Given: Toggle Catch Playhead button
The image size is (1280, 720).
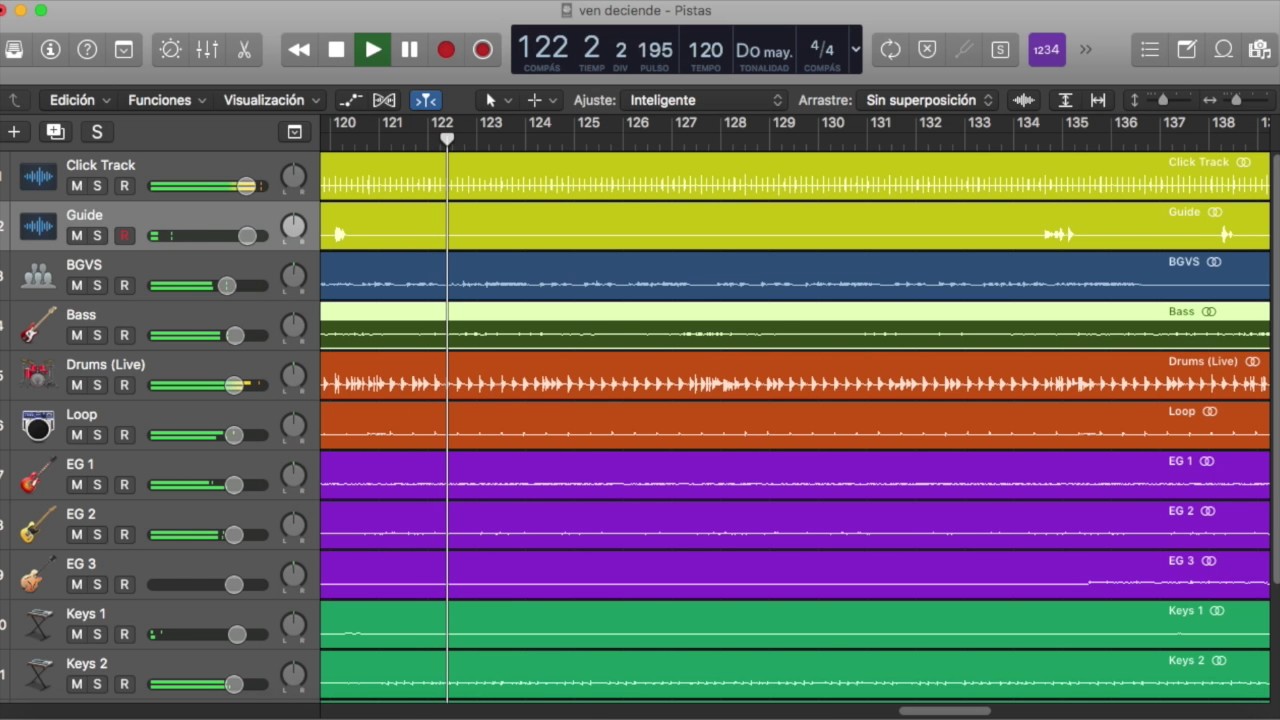Looking at the screenshot, I should (426, 100).
